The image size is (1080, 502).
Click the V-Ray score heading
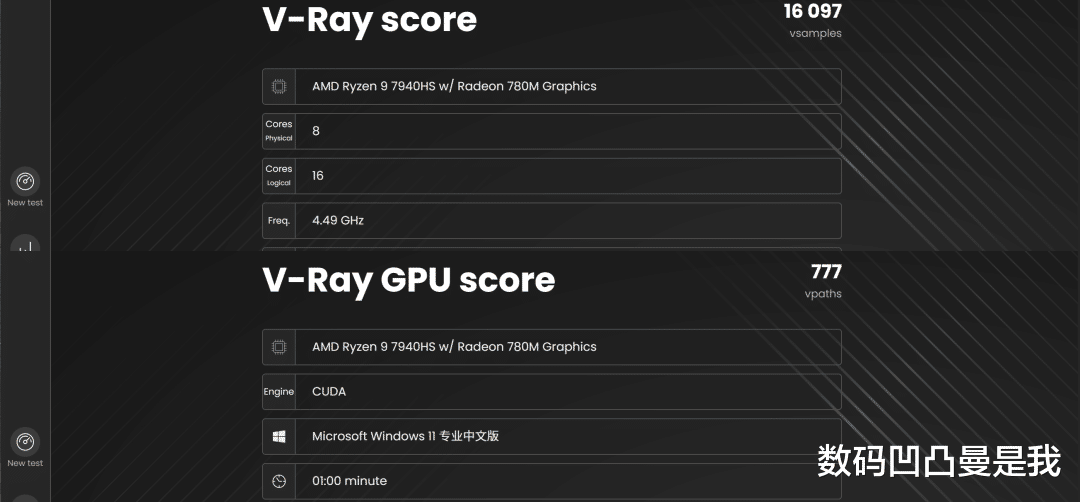pyautogui.click(x=369, y=19)
